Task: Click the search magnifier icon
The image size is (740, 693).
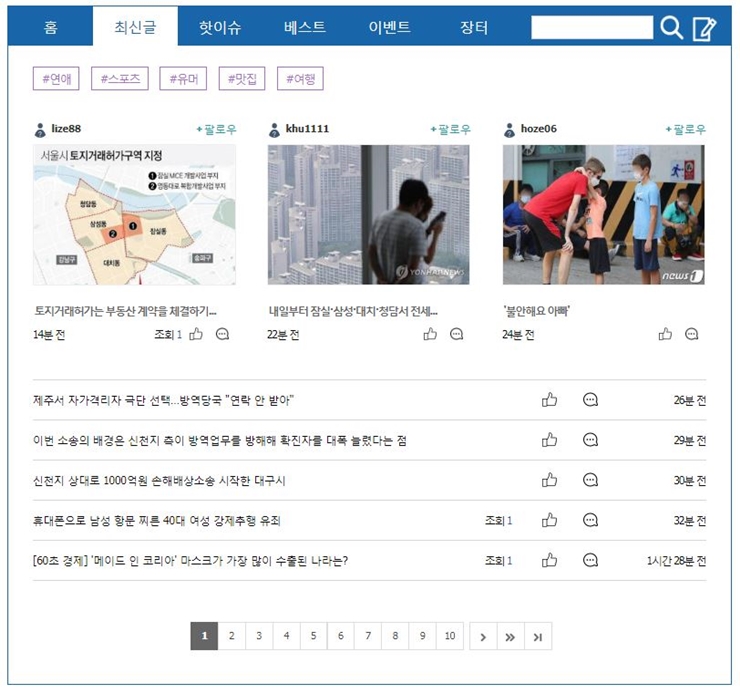Action: pyautogui.click(x=671, y=28)
